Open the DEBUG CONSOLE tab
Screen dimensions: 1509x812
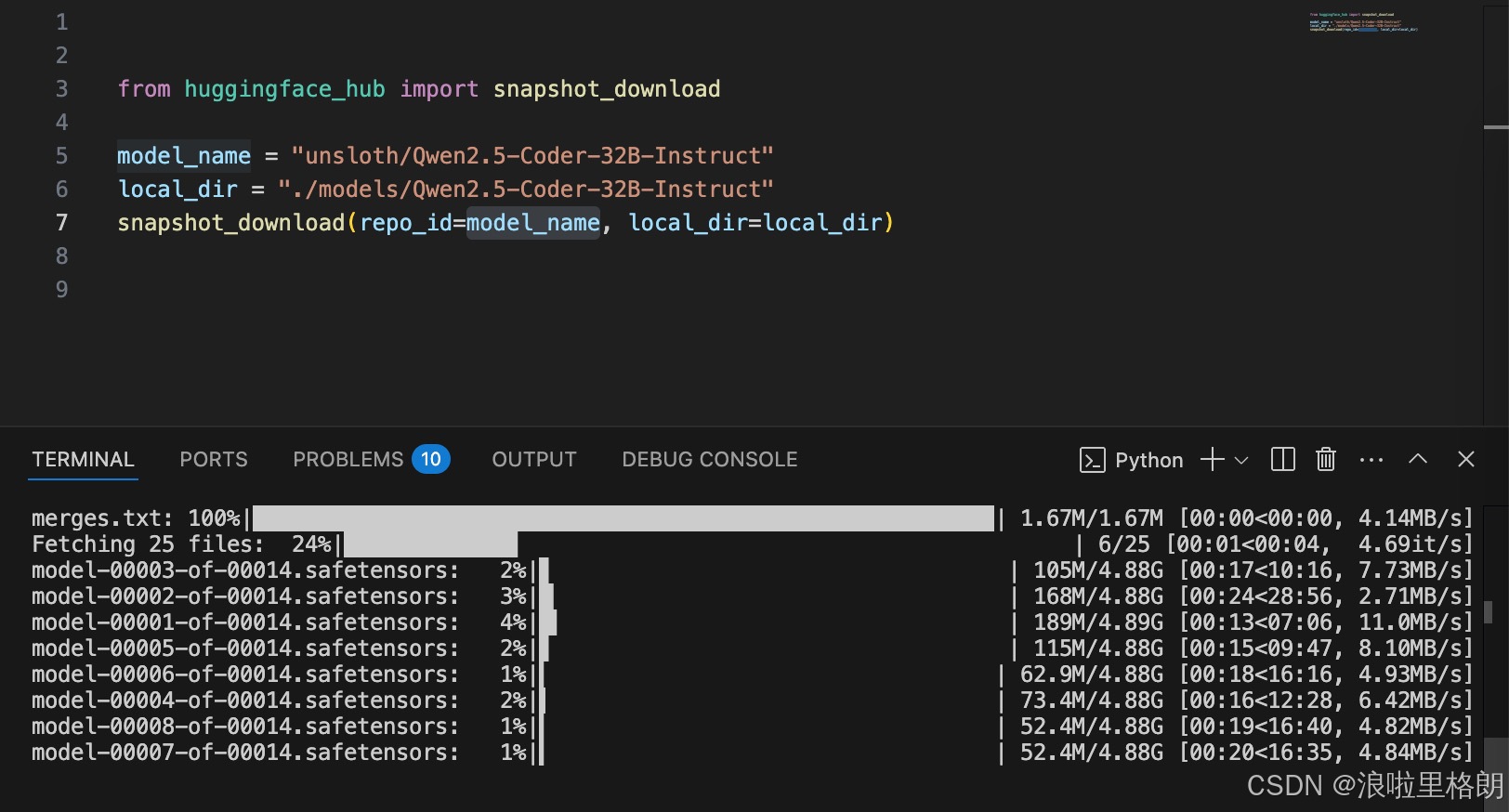(710, 459)
